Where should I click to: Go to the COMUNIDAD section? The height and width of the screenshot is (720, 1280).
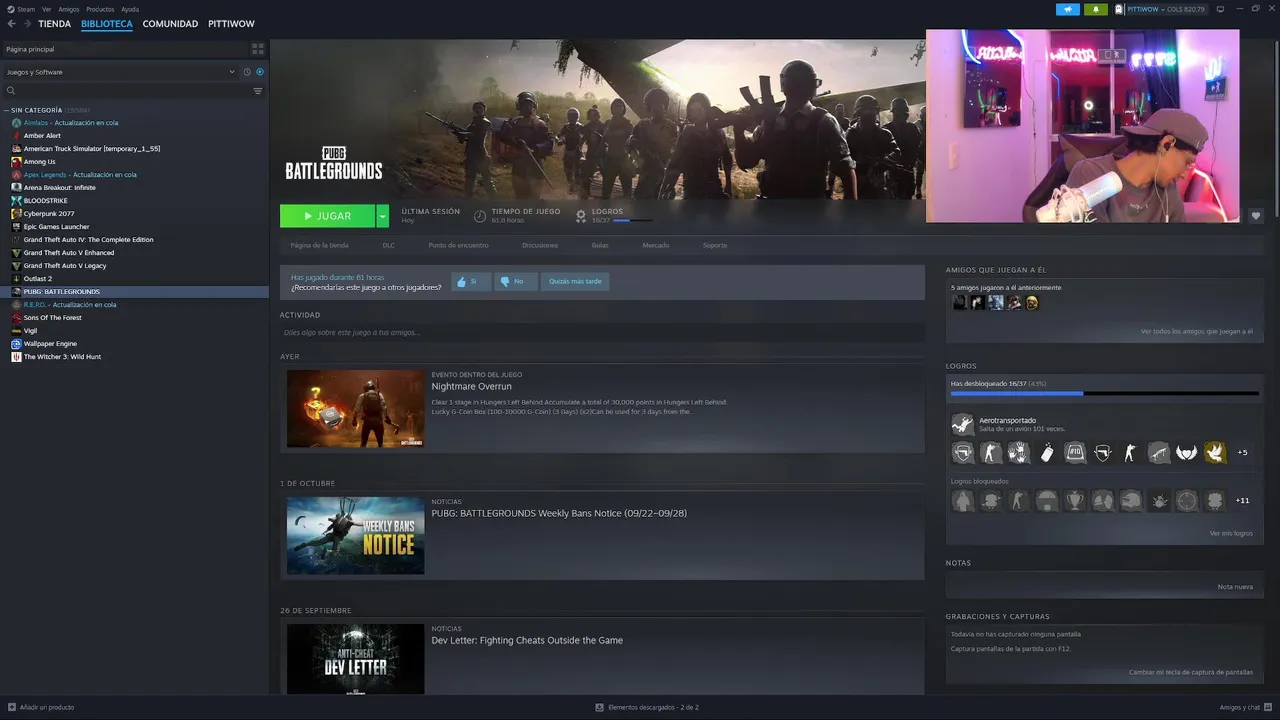pos(170,24)
